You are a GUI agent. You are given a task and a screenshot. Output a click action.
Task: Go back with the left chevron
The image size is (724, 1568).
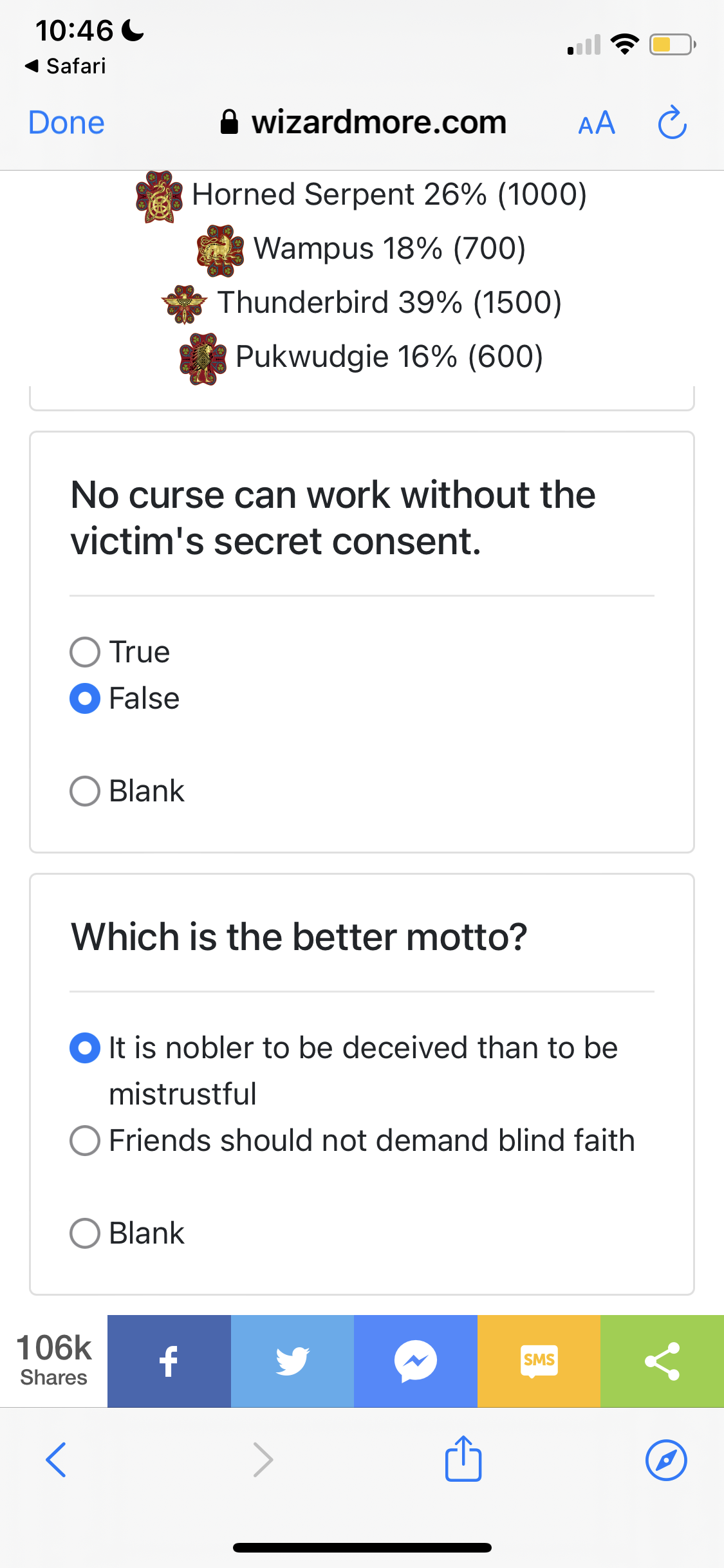(56, 1459)
